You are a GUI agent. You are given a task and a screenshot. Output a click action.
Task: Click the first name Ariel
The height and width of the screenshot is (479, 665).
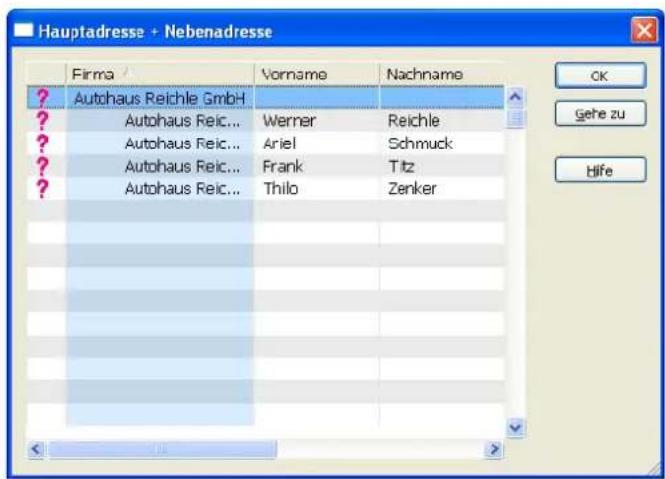tap(279, 143)
